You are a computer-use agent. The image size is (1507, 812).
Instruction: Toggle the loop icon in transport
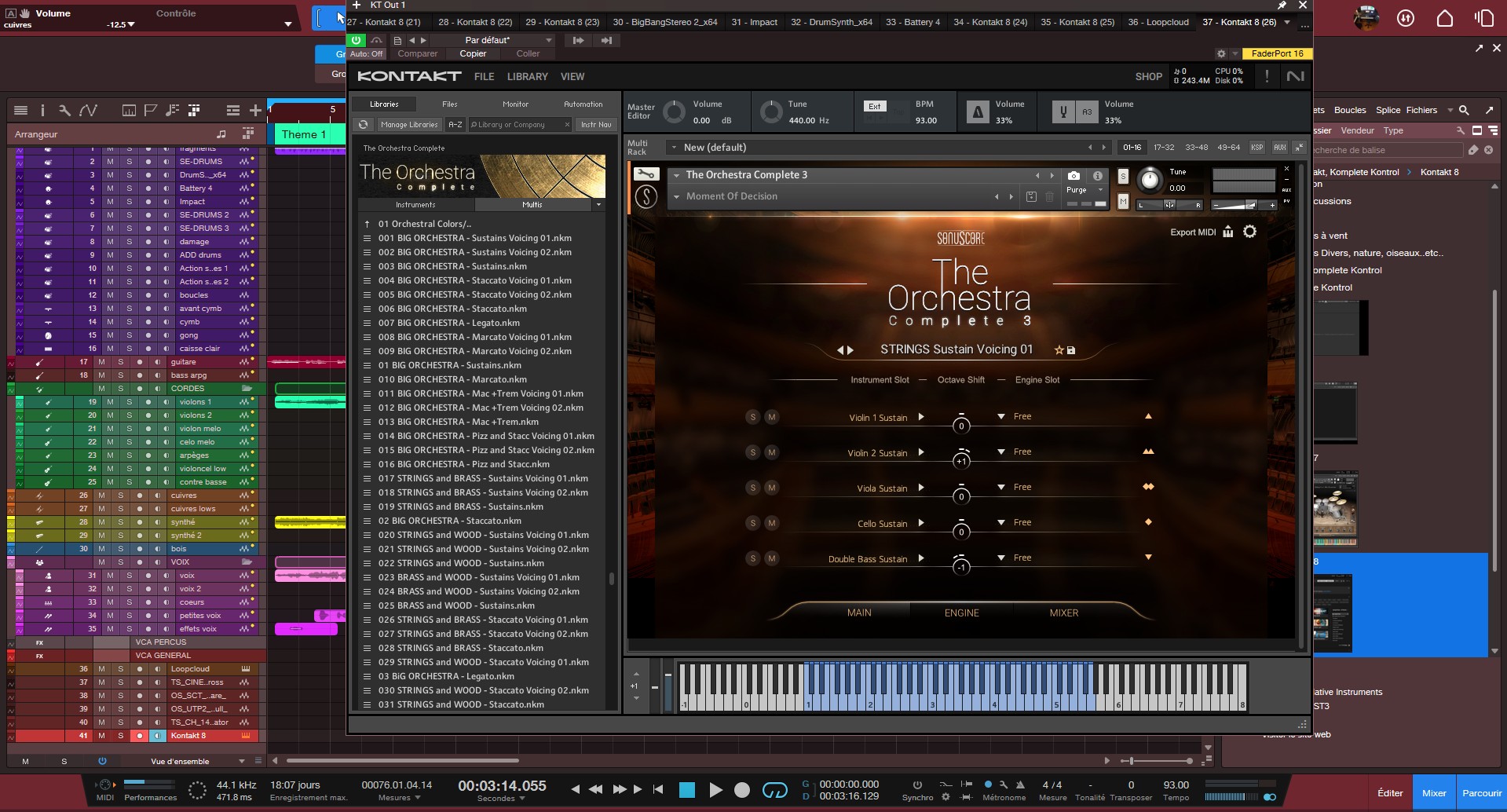(774, 790)
